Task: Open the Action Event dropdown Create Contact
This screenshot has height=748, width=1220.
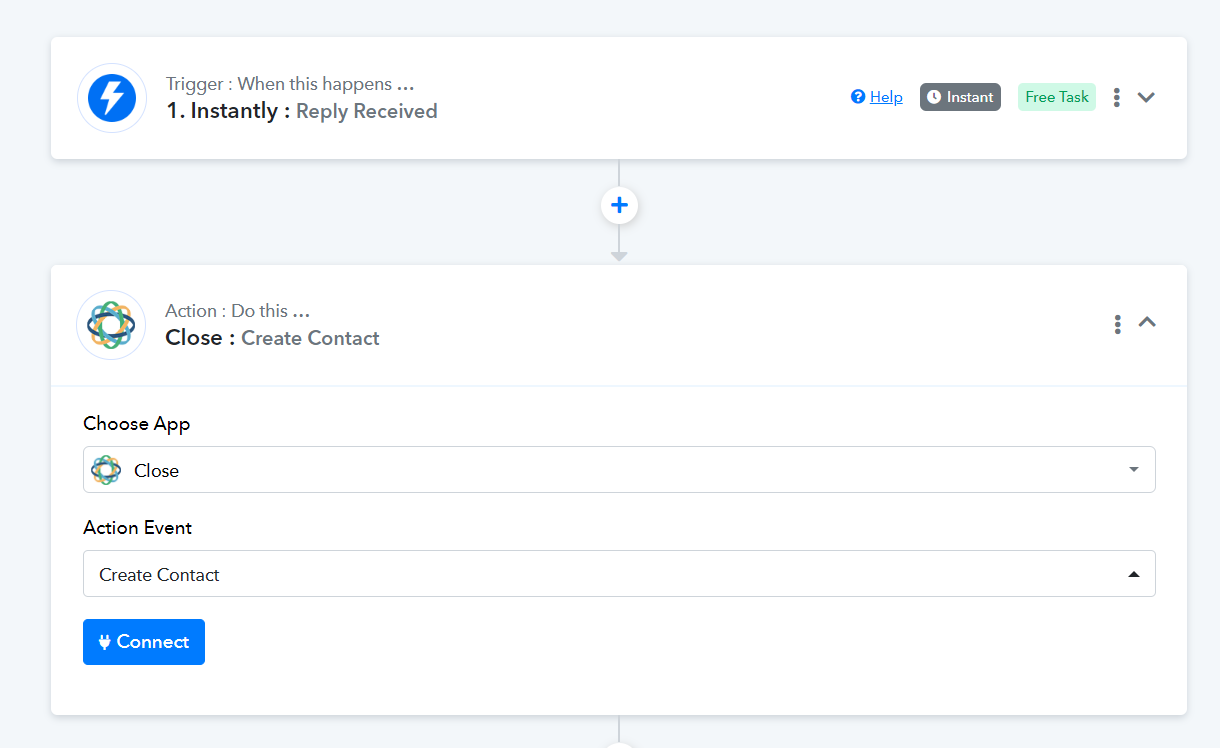Action: tap(619, 574)
